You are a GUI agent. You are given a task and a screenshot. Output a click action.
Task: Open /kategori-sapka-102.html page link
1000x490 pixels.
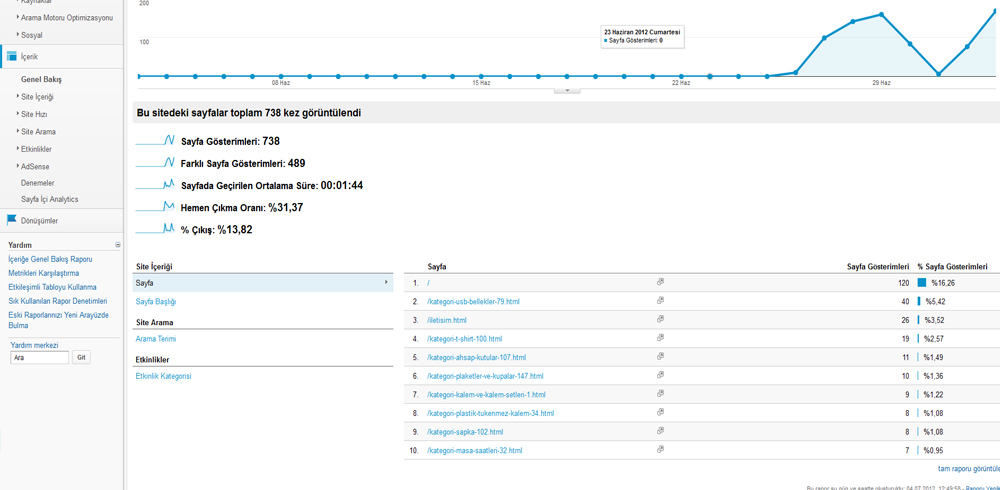465,432
